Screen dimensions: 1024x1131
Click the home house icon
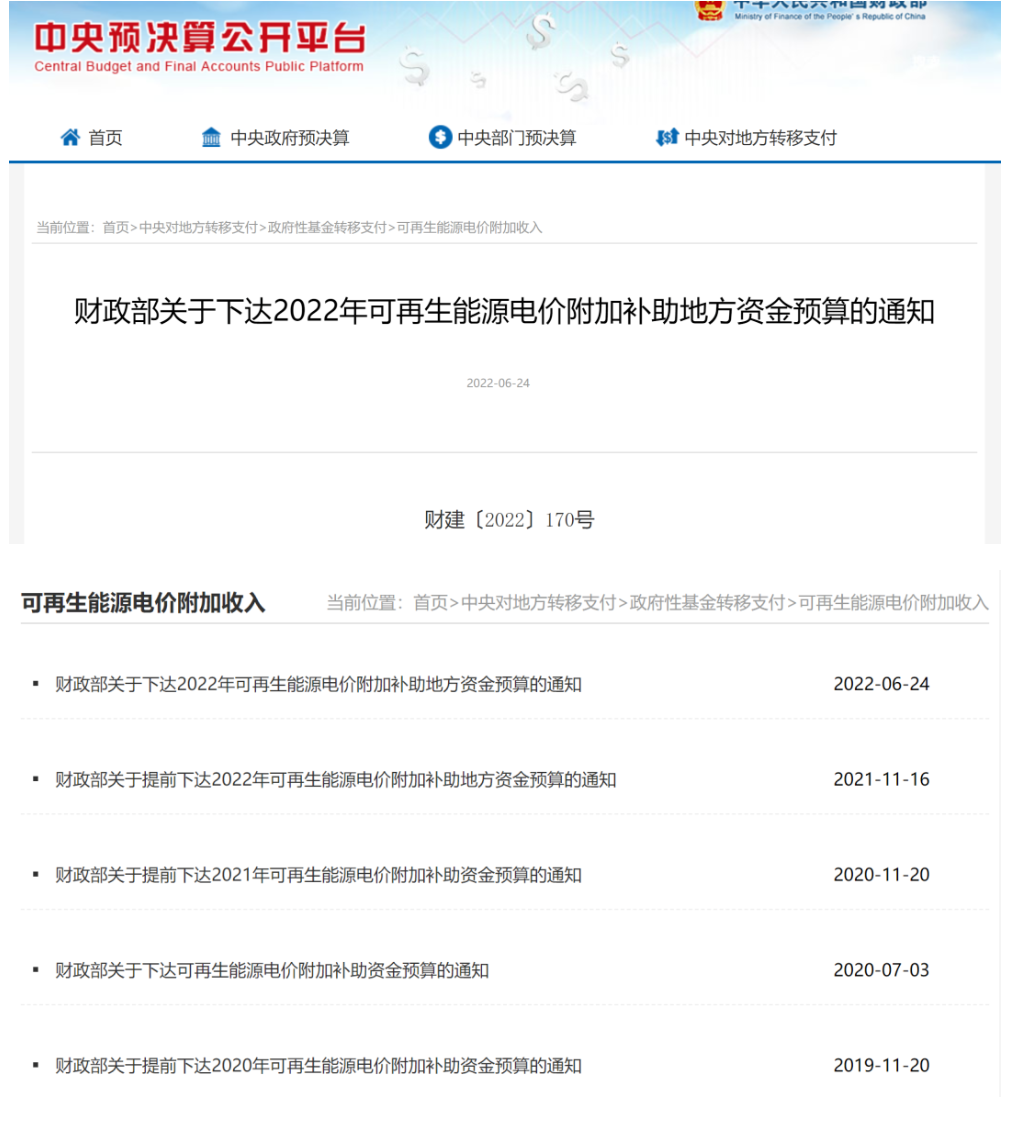(70, 138)
